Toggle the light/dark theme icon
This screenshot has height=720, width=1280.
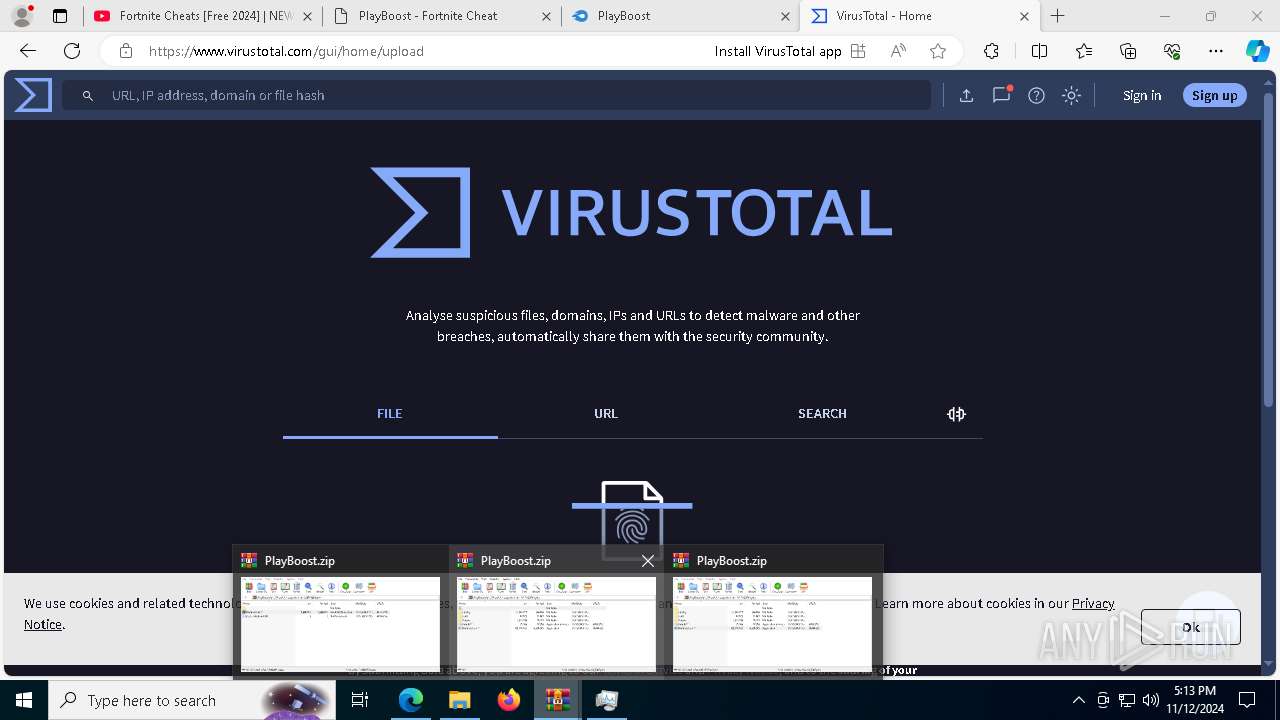[1071, 95]
